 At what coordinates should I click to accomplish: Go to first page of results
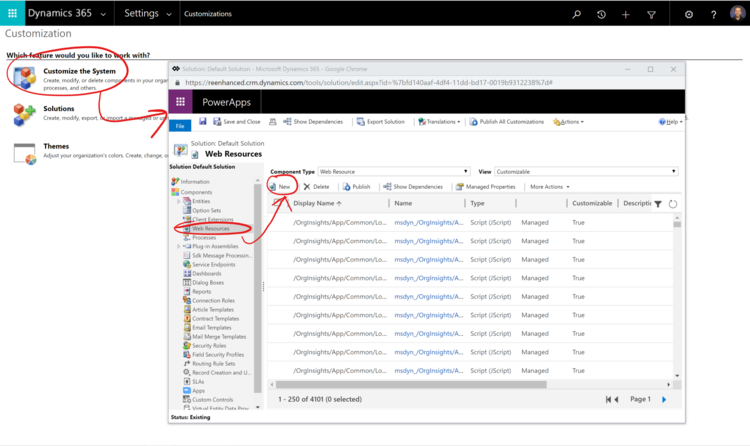pyautogui.click(x=608, y=399)
